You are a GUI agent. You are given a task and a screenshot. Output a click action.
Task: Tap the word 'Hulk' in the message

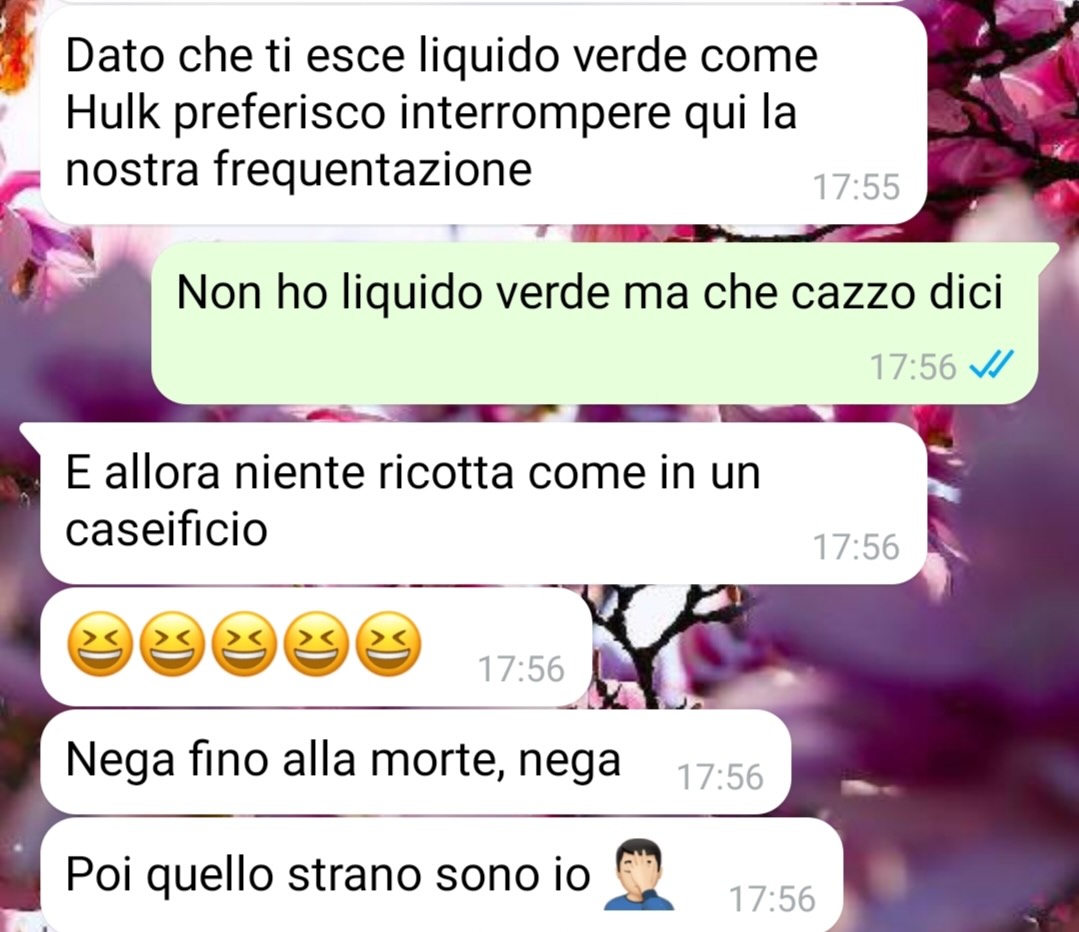(112, 112)
